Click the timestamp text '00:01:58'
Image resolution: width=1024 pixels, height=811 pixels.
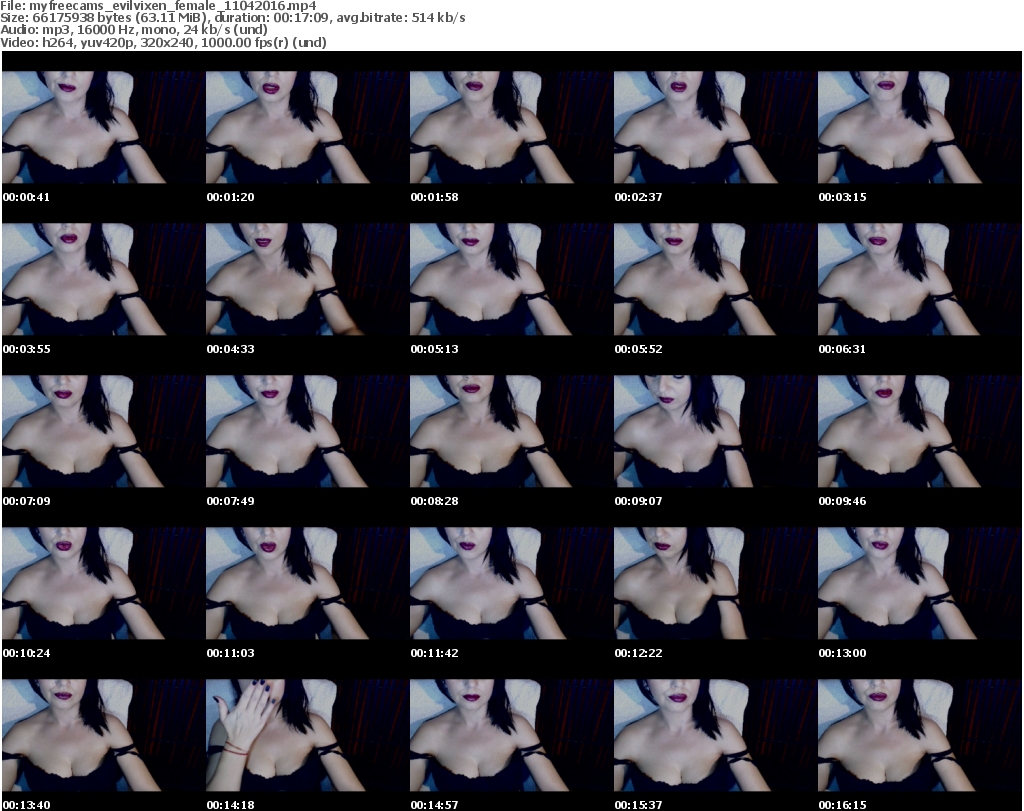click(x=434, y=197)
